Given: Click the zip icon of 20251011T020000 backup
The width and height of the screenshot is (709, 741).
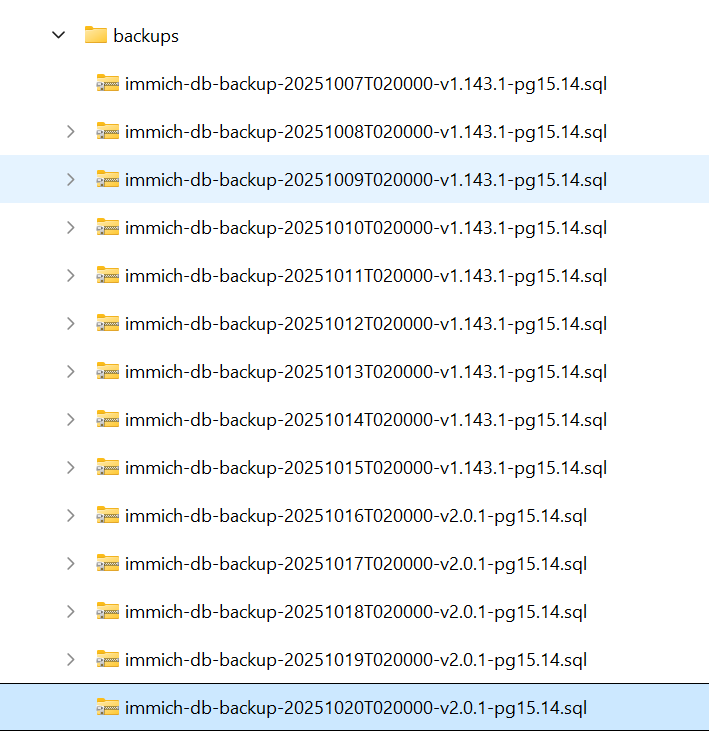Looking at the screenshot, I should (x=108, y=275).
